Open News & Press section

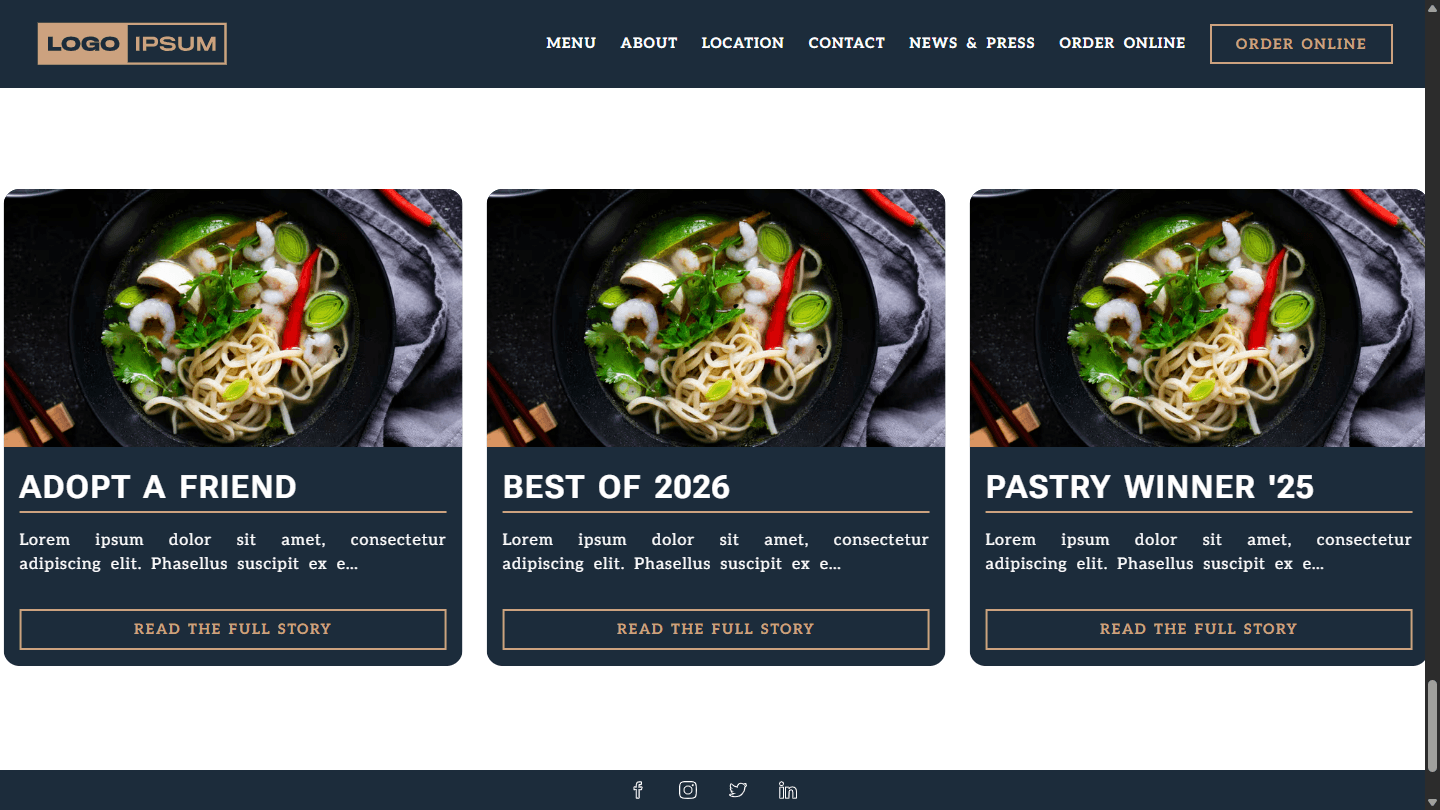pyautogui.click(x=972, y=43)
